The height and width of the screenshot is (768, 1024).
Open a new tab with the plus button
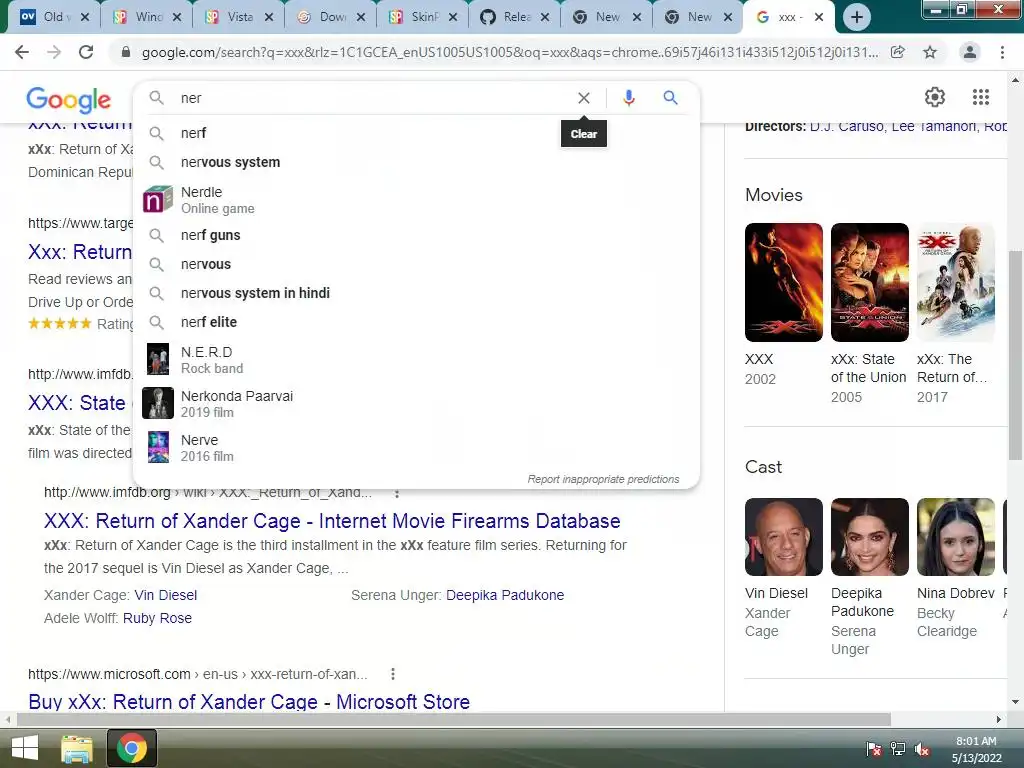[x=857, y=17]
